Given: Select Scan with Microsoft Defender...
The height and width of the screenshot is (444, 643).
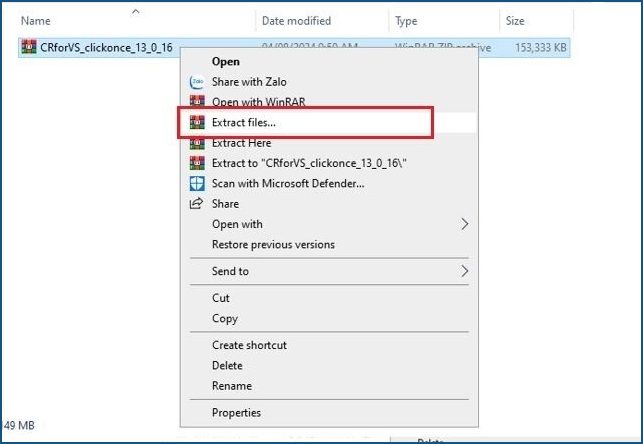Looking at the screenshot, I should pos(328,183).
